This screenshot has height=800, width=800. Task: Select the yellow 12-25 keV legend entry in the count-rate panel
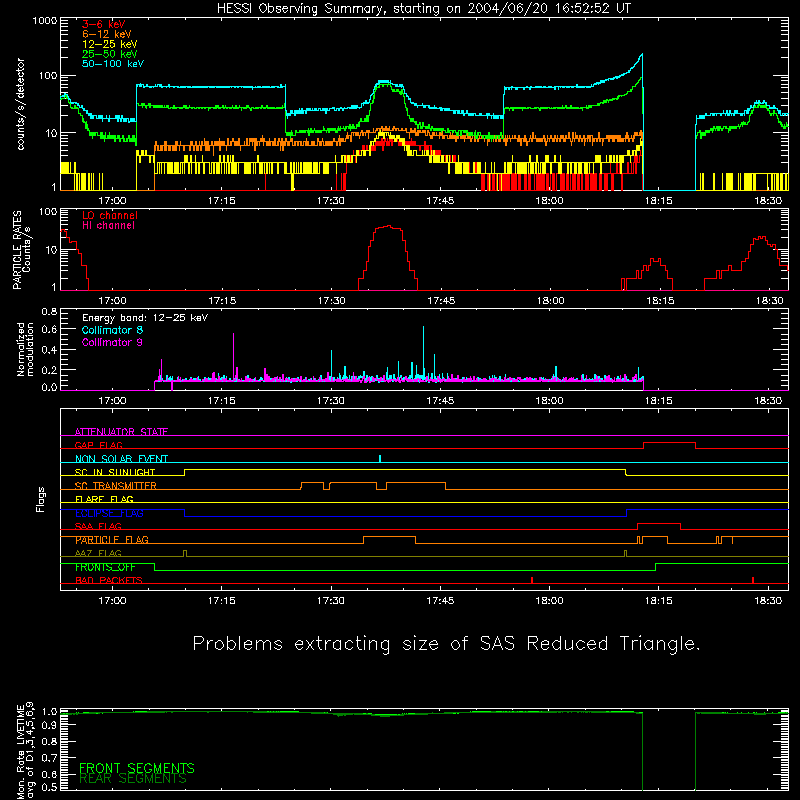tap(109, 44)
